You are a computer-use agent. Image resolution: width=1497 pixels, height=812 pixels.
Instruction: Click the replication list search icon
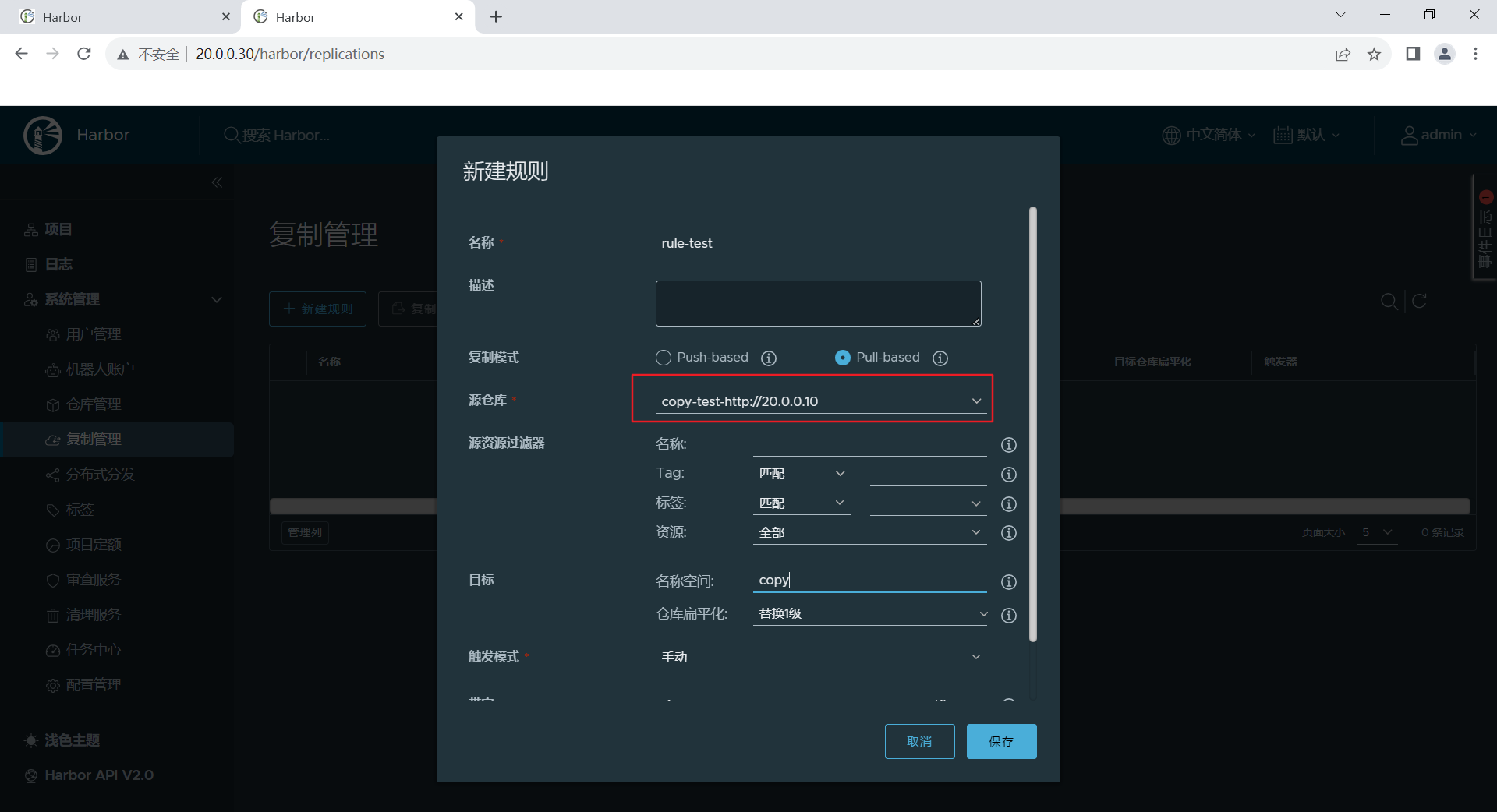point(1389,302)
